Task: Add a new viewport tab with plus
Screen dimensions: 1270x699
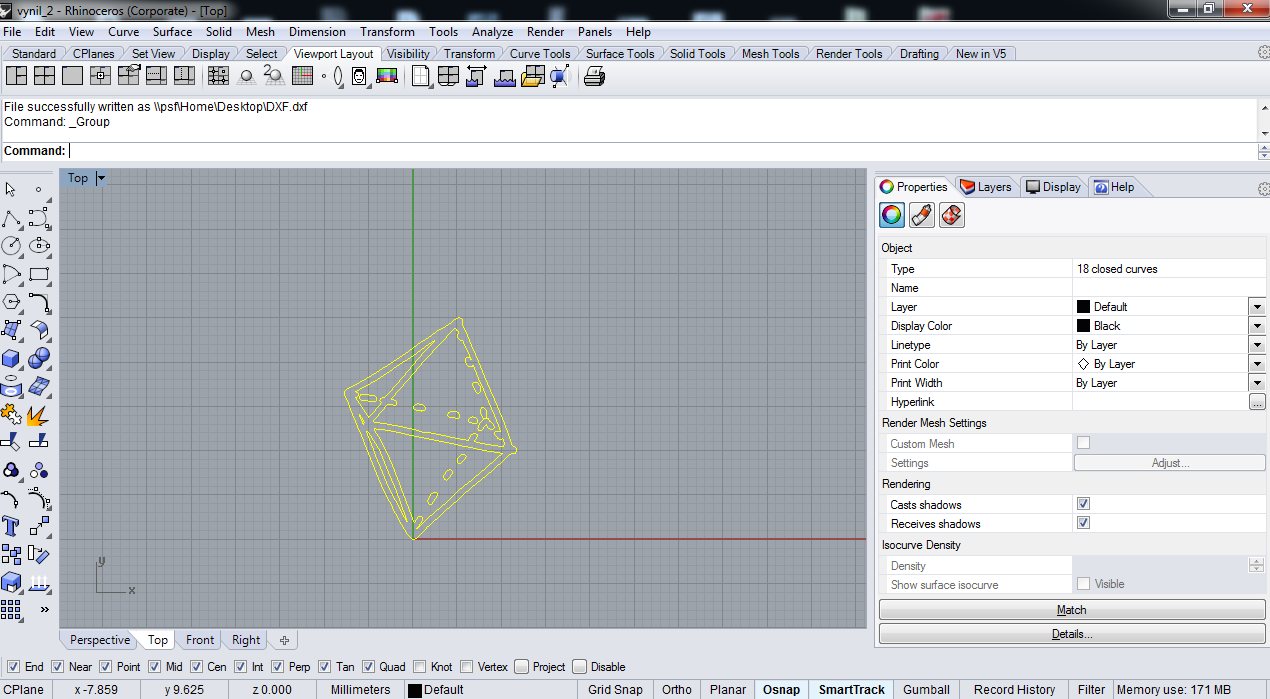Action: click(x=284, y=640)
